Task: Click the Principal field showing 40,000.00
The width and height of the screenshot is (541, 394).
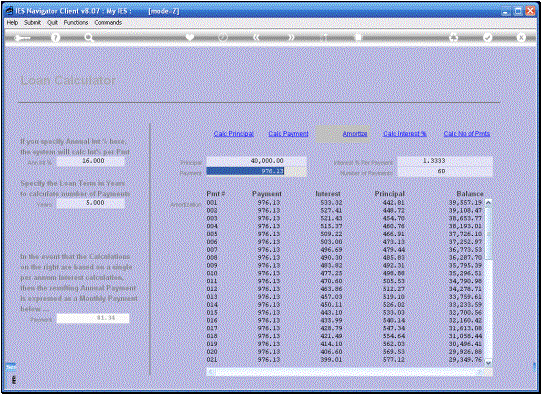Action: [256, 161]
